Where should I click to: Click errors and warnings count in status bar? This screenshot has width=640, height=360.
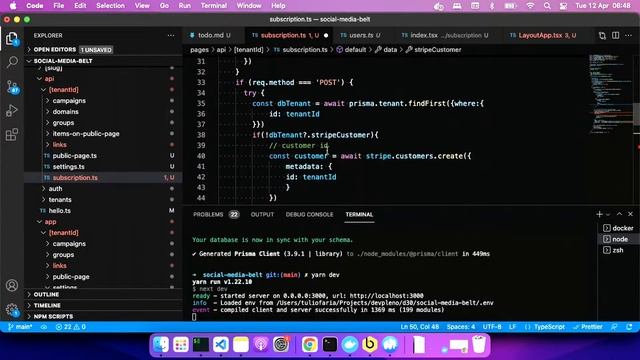tap(71, 327)
